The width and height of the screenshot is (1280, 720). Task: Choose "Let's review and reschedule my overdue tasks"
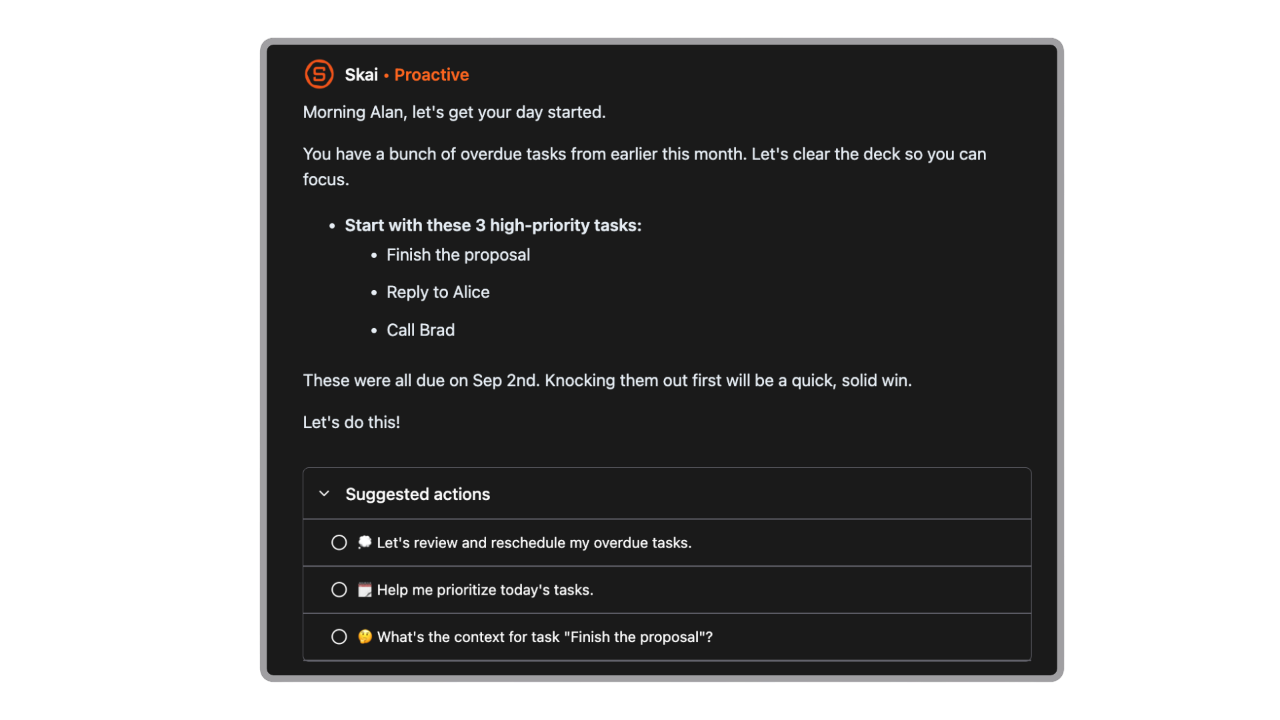pyautogui.click(x=533, y=541)
